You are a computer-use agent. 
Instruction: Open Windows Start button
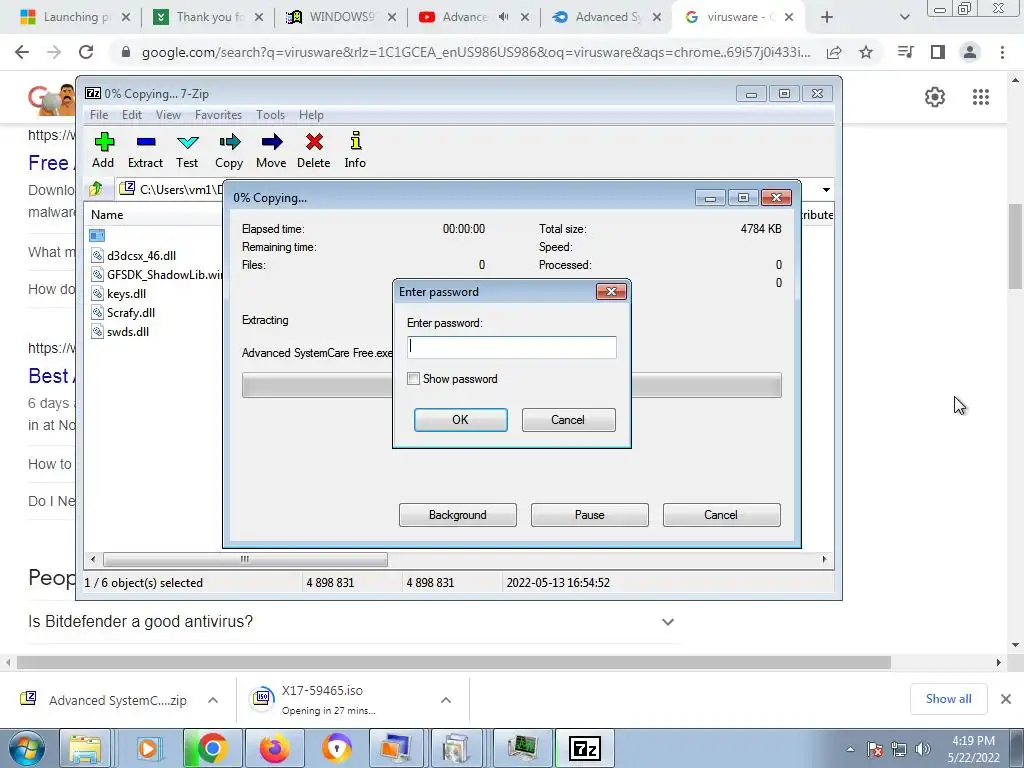click(26, 748)
